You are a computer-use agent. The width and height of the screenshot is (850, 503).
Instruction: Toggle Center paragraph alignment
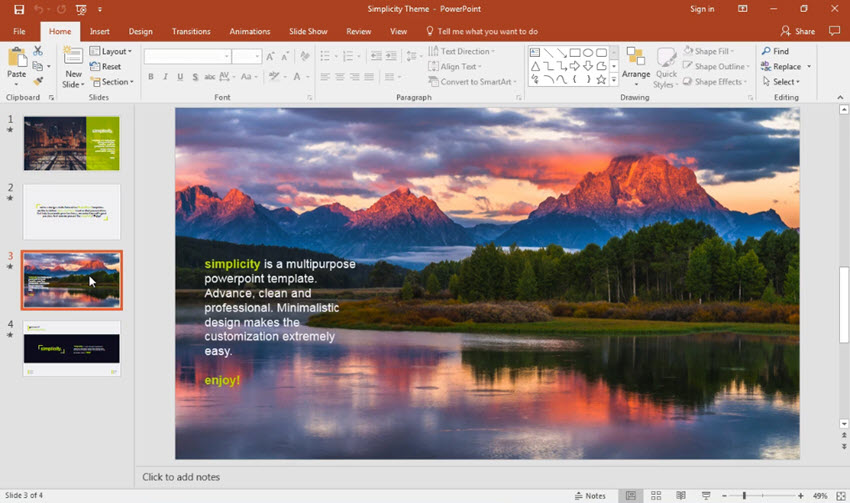pos(339,77)
